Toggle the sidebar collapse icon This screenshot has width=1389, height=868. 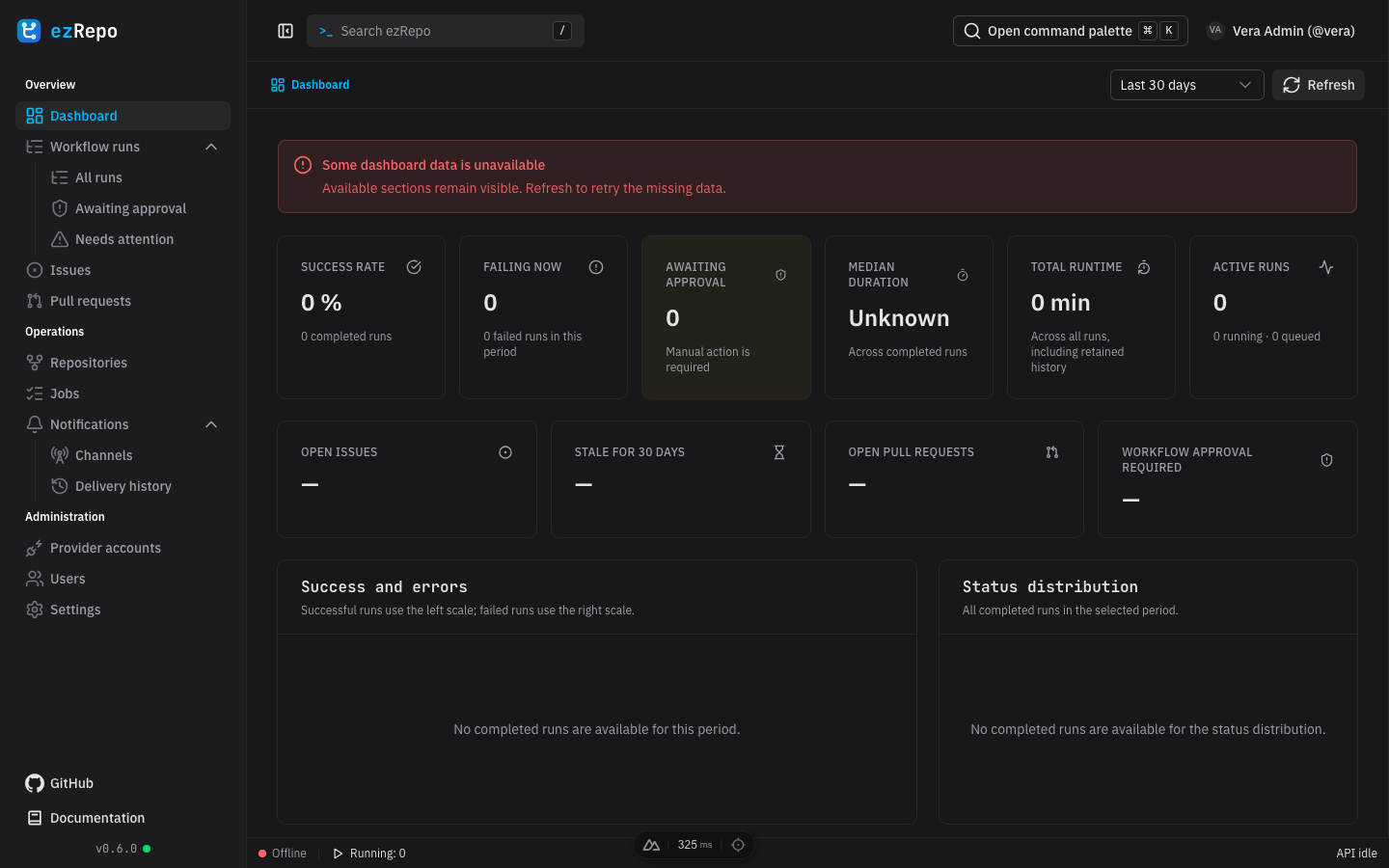tap(286, 31)
